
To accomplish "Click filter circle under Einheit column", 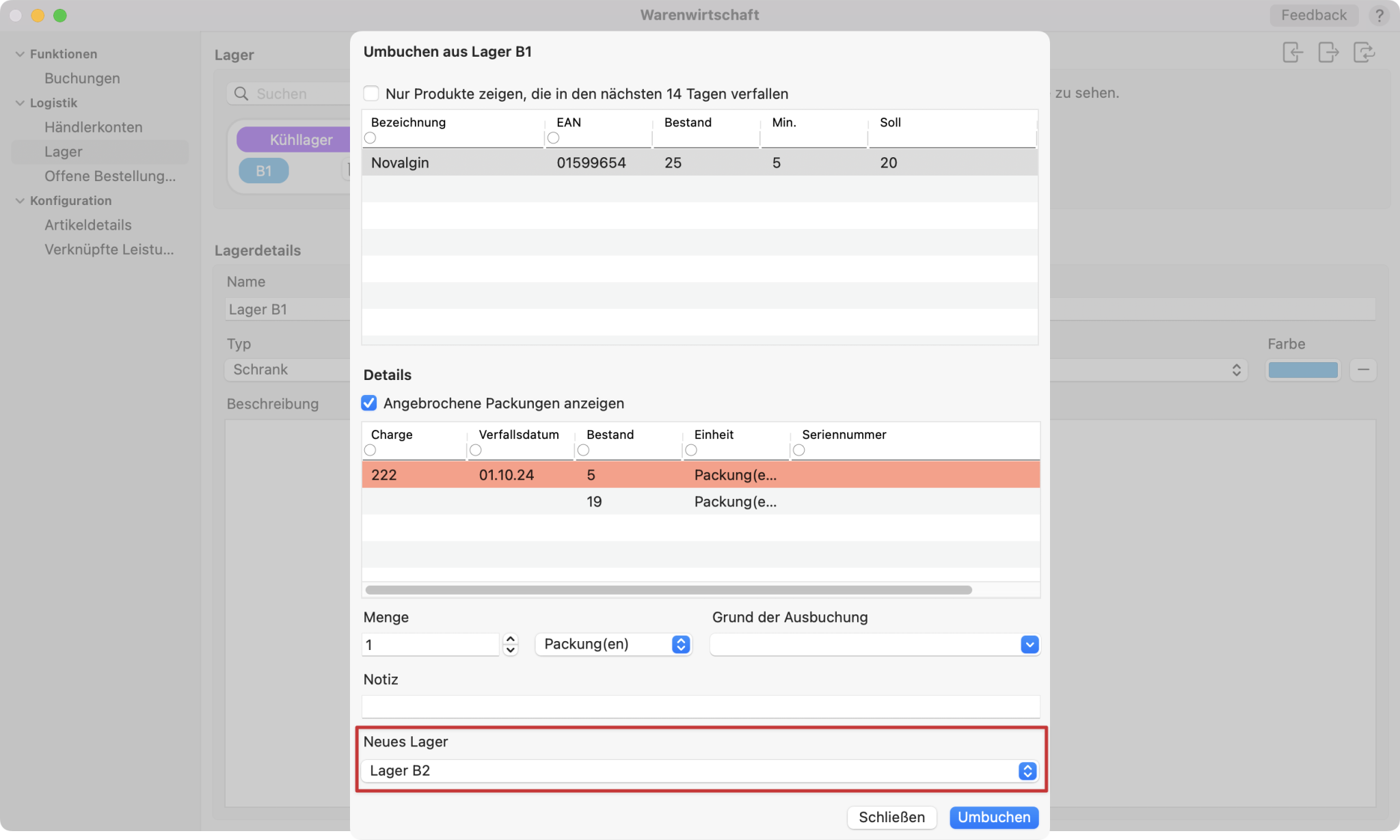I will click(x=691, y=450).
